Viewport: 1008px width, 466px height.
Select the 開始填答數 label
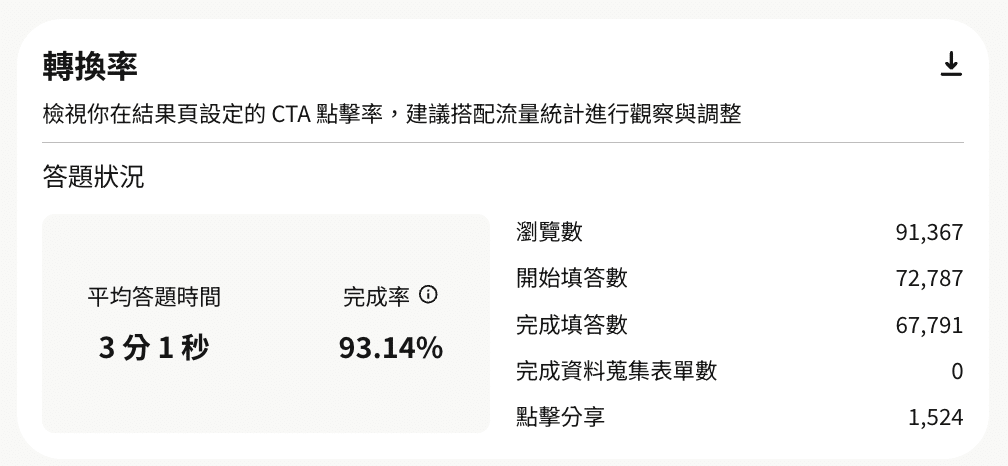point(571,278)
